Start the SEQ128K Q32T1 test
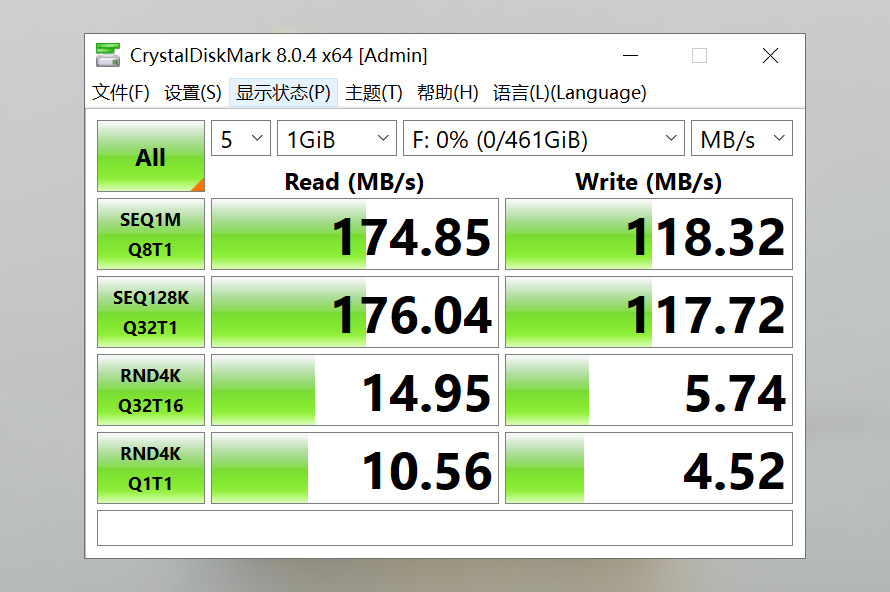The image size is (890, 592). tap(150, 311)
